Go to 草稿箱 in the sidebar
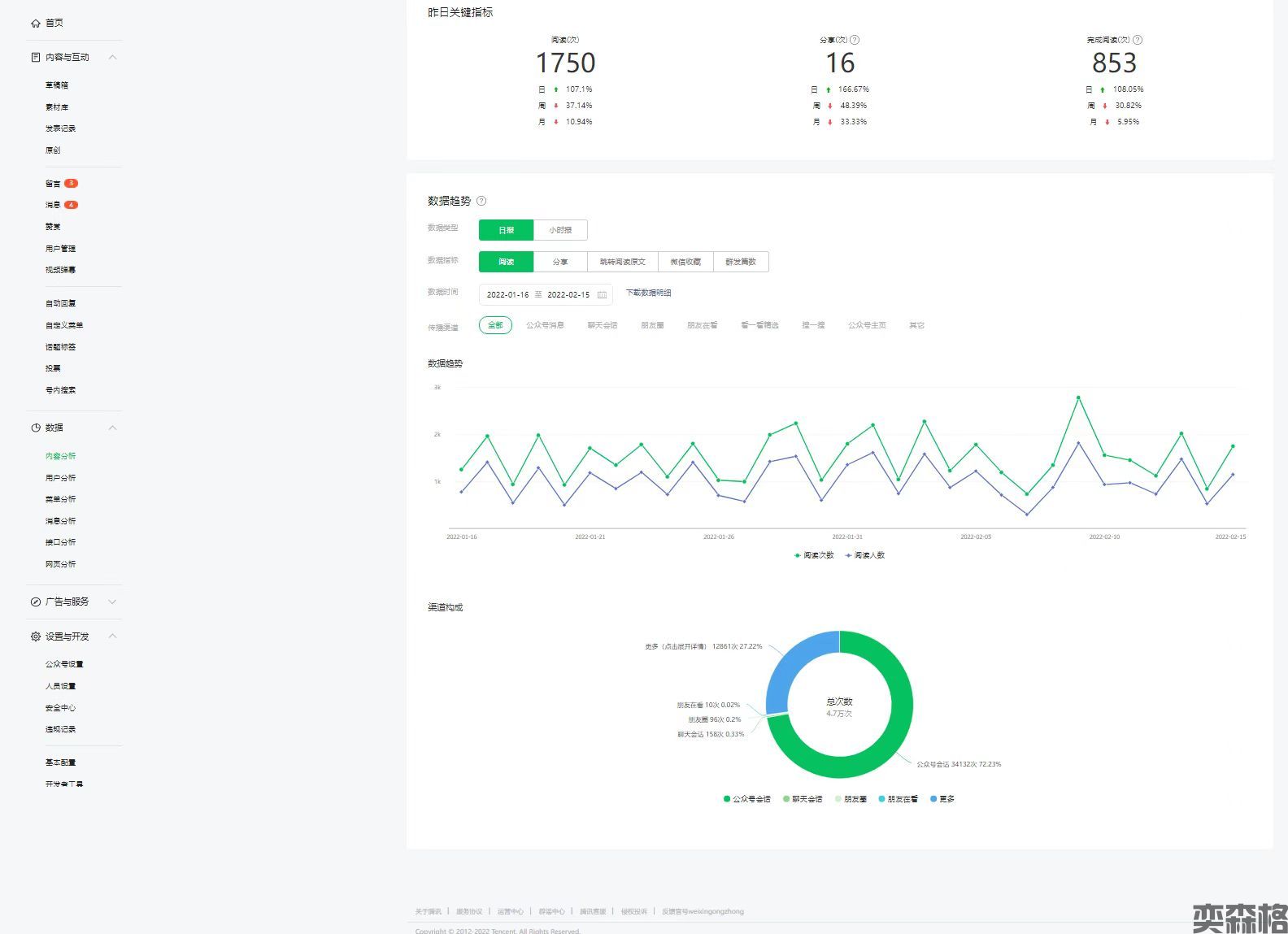The image size is (1288, 934). click(x=57, y=85)
